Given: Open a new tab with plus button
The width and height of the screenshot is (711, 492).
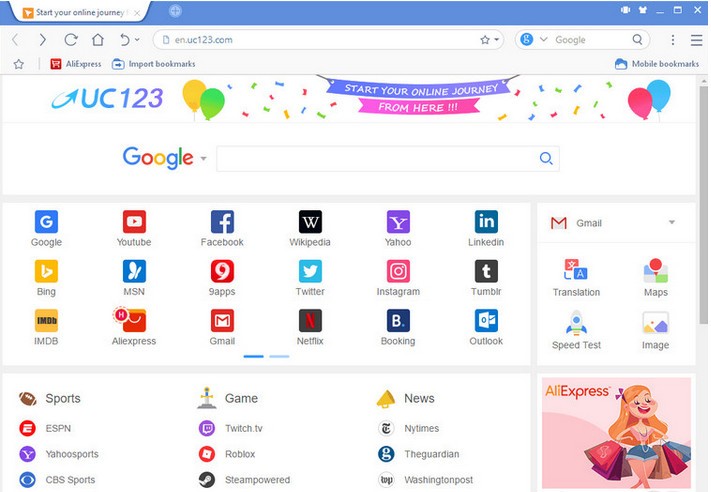Looking at the screenshot, I should click(175, 11).
